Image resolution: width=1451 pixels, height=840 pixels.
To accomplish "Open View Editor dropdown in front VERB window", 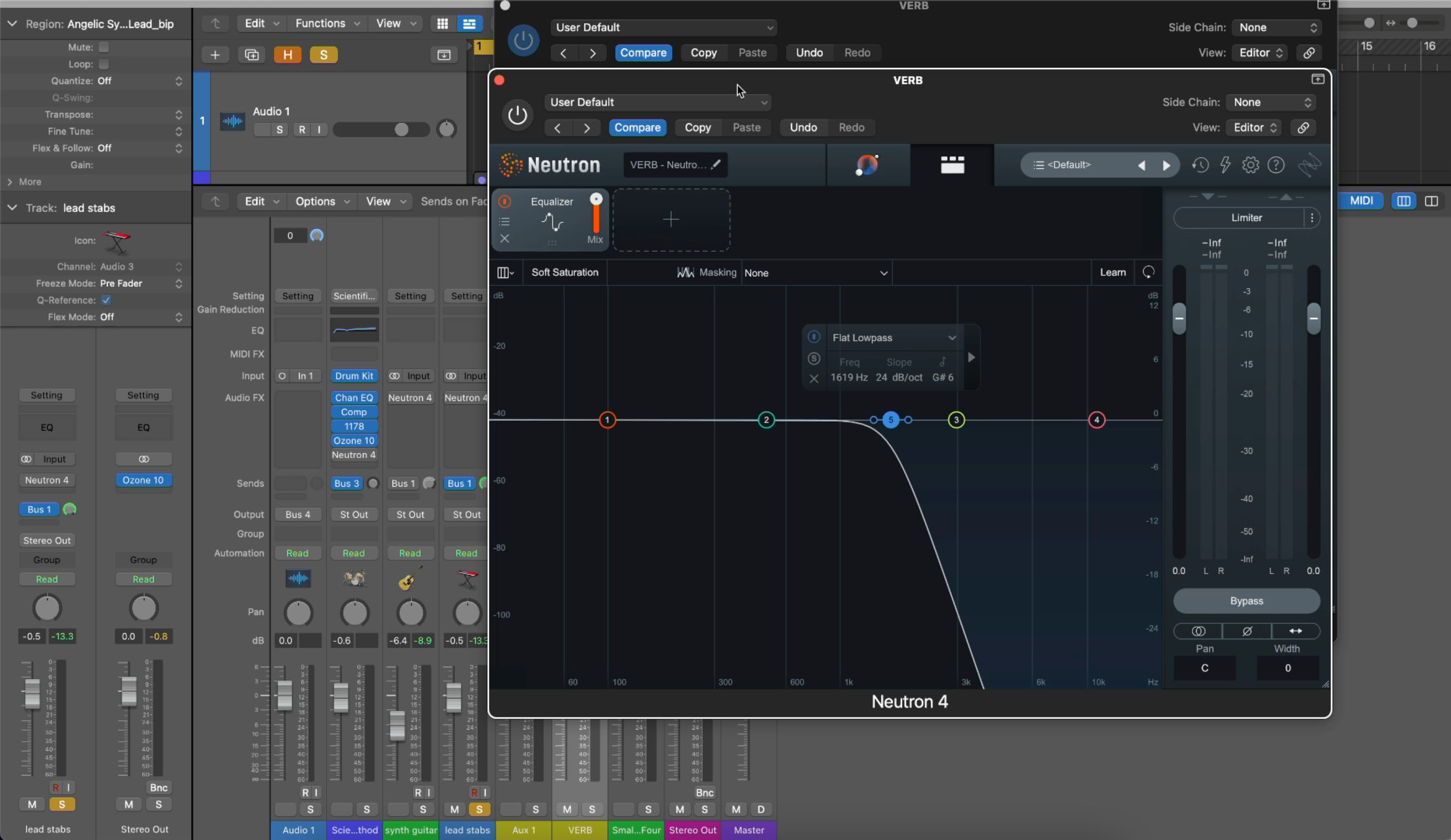I will (1254, 127).
